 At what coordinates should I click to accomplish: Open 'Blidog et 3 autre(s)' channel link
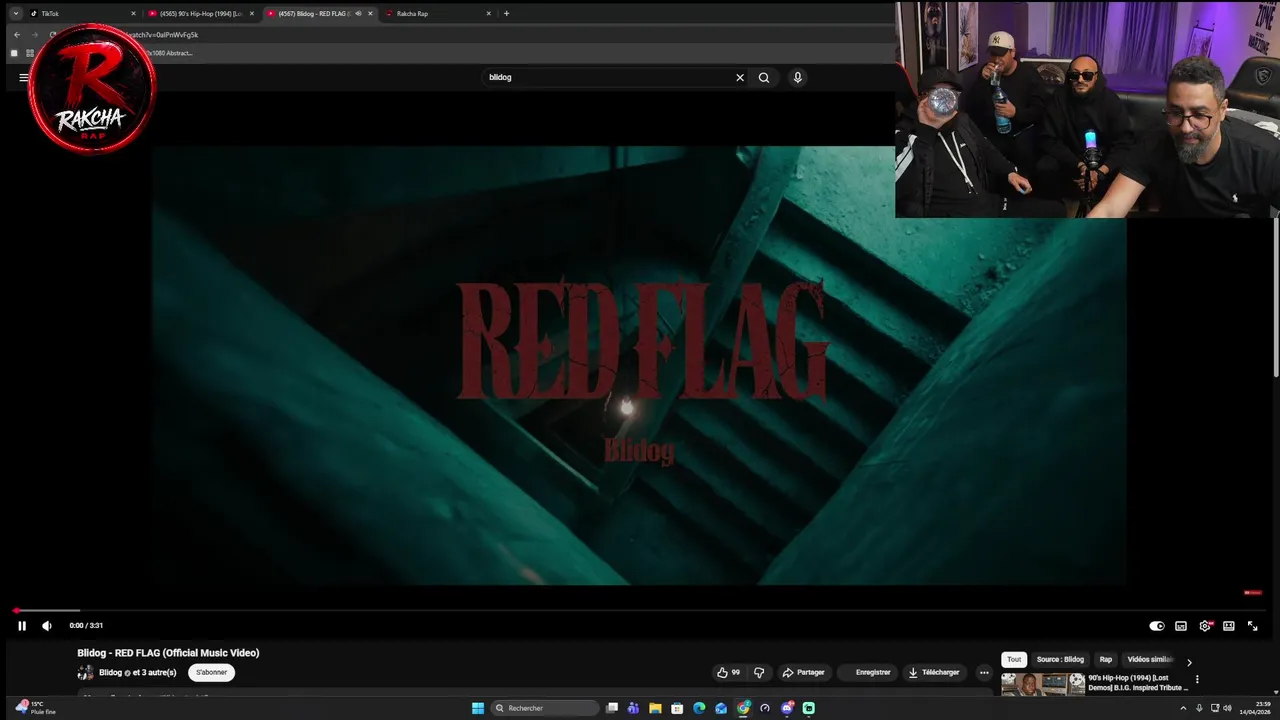[x=137, y=672]
